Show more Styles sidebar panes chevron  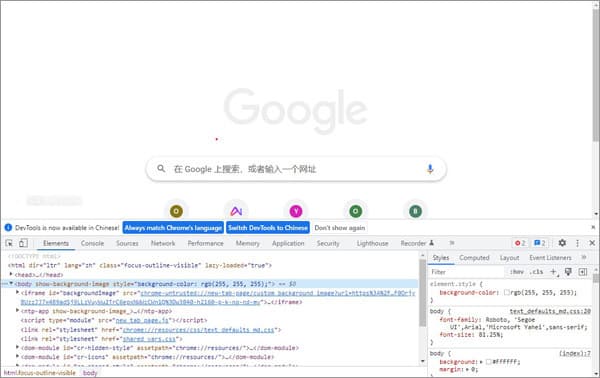584,257
